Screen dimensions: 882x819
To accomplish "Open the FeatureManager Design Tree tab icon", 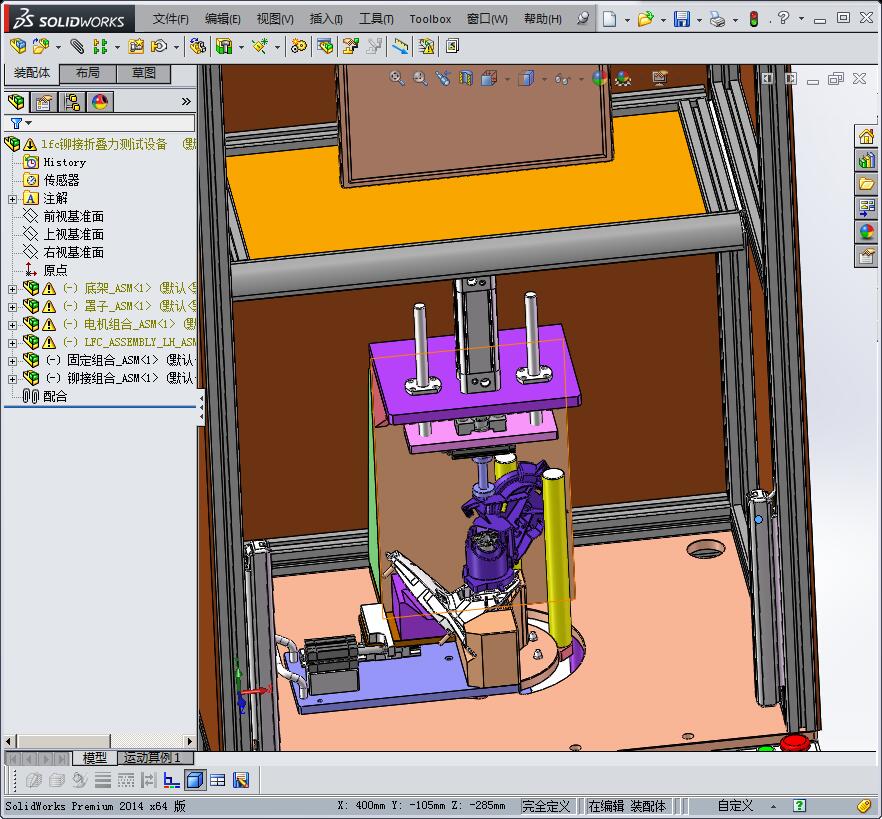I will (x=16, y=102).
